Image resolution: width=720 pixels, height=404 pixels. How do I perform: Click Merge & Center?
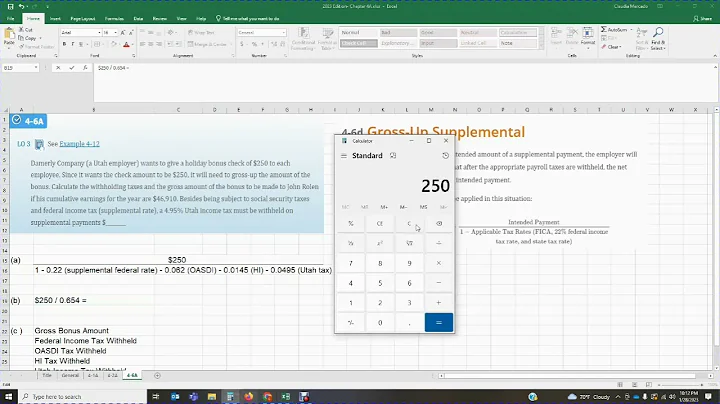click(x=207, y=45)
